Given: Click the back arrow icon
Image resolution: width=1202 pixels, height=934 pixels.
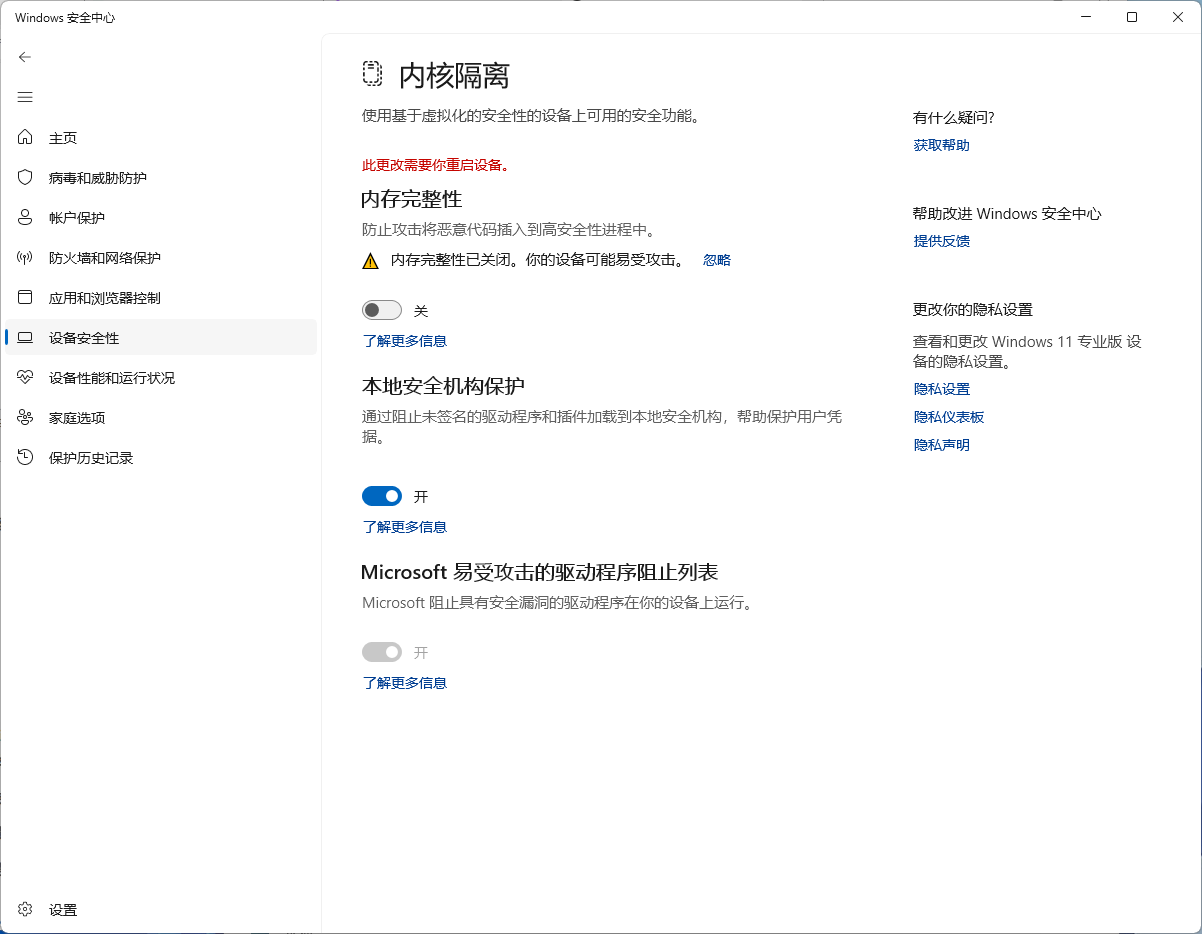Looking at the screenshot, I should (25, 57).
